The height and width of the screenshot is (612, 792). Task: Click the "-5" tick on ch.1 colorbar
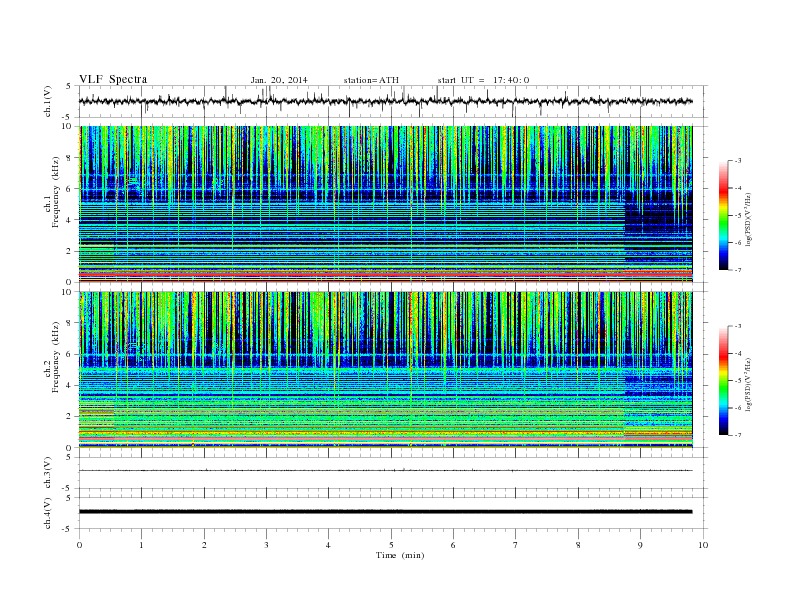tap(738, 216)
